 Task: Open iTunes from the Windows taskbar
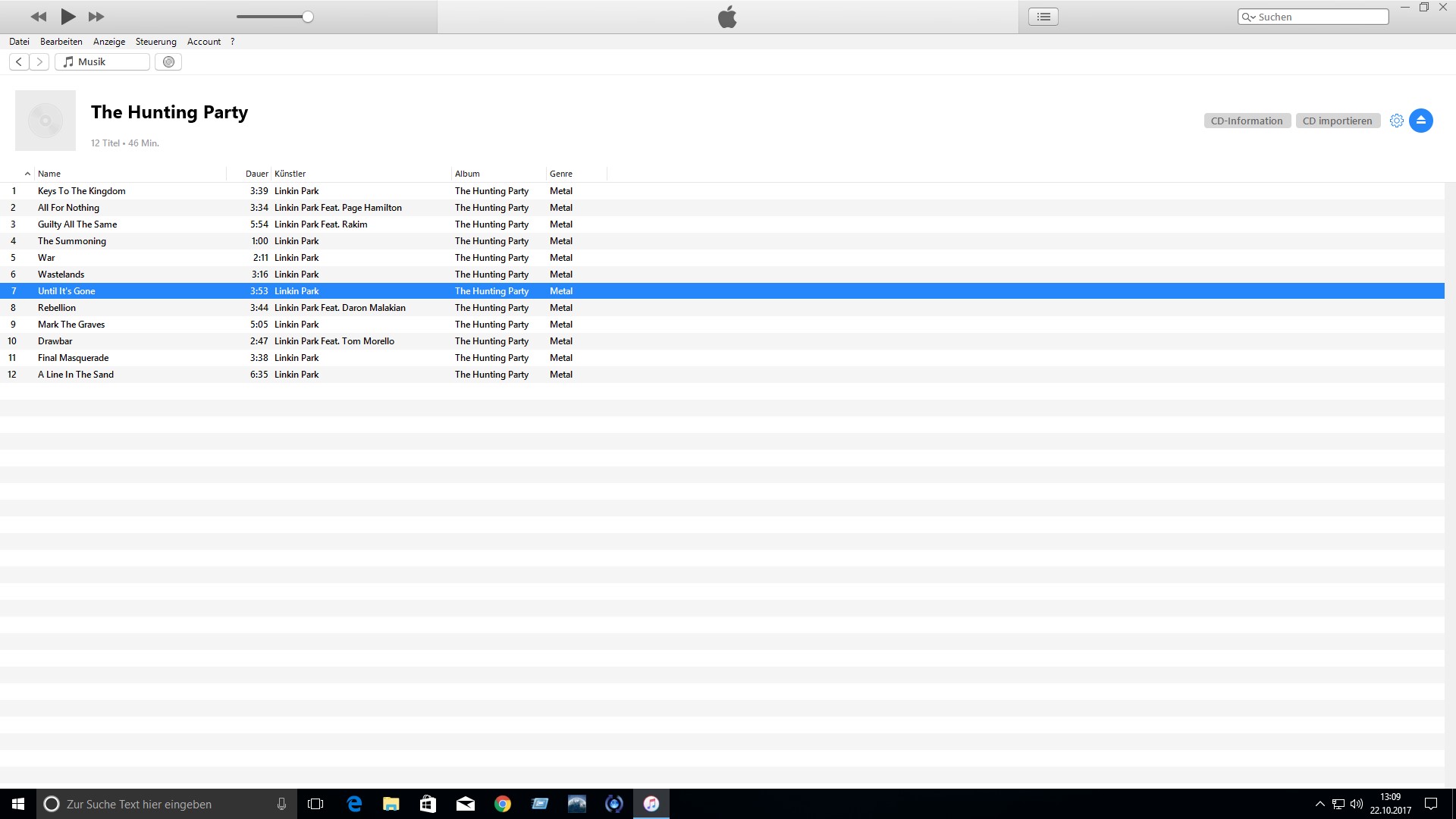651,804
